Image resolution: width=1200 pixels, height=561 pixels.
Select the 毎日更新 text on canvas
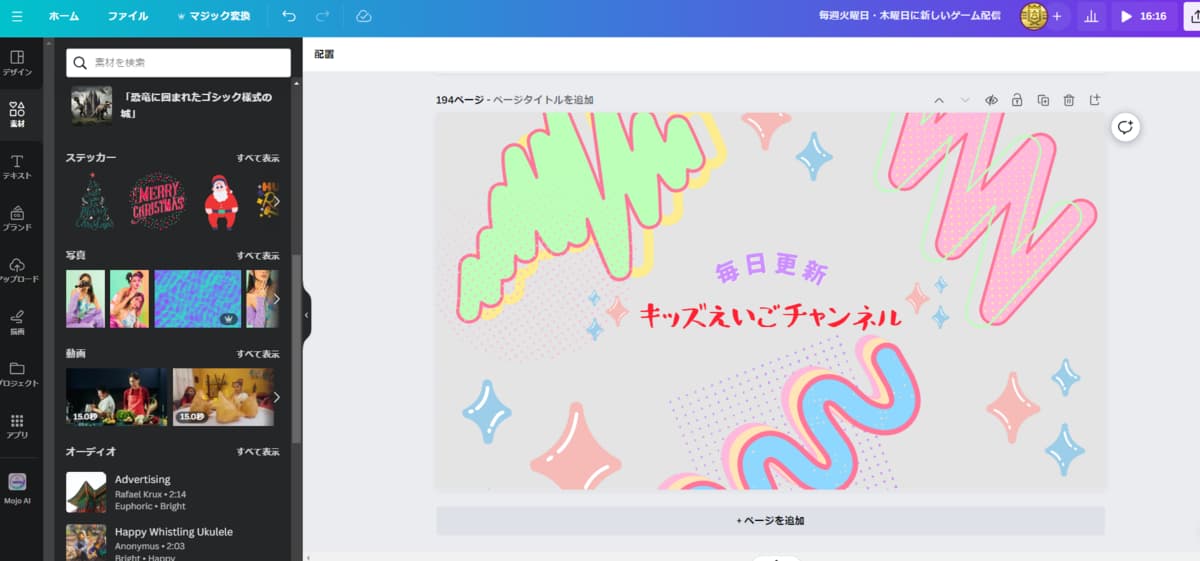(x=771, y=270)
